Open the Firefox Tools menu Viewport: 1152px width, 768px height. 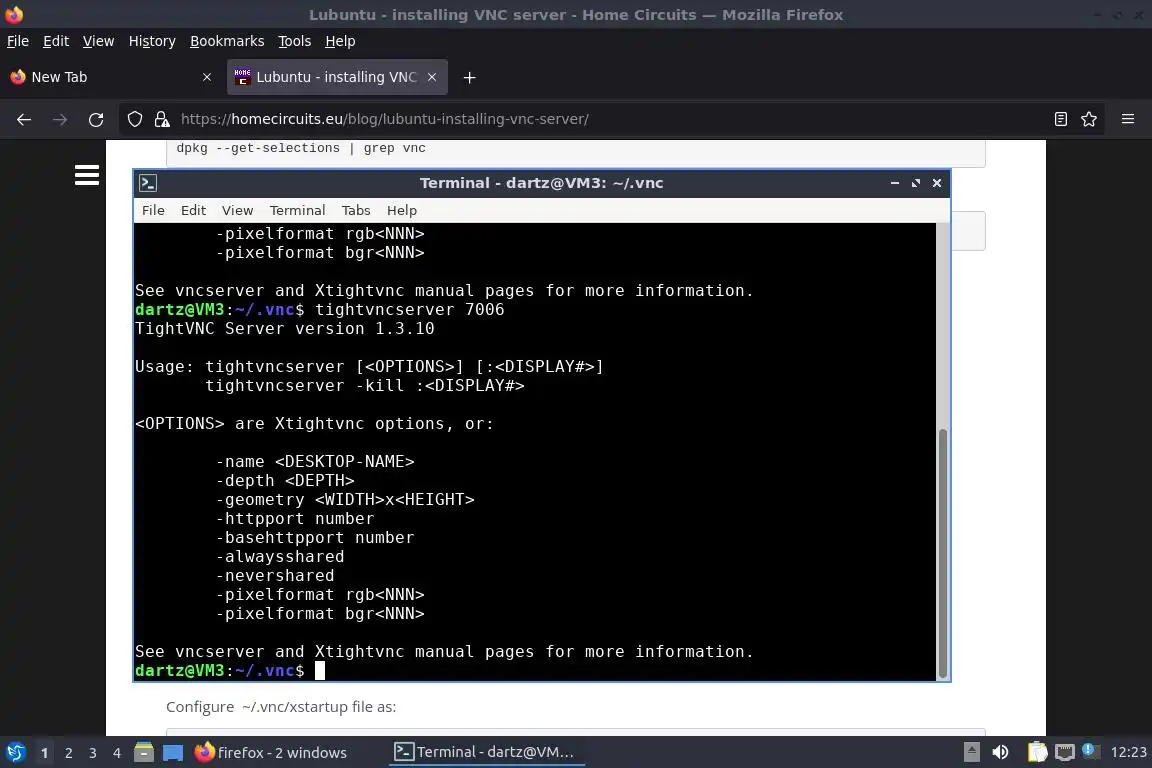[x=295, y=41]
